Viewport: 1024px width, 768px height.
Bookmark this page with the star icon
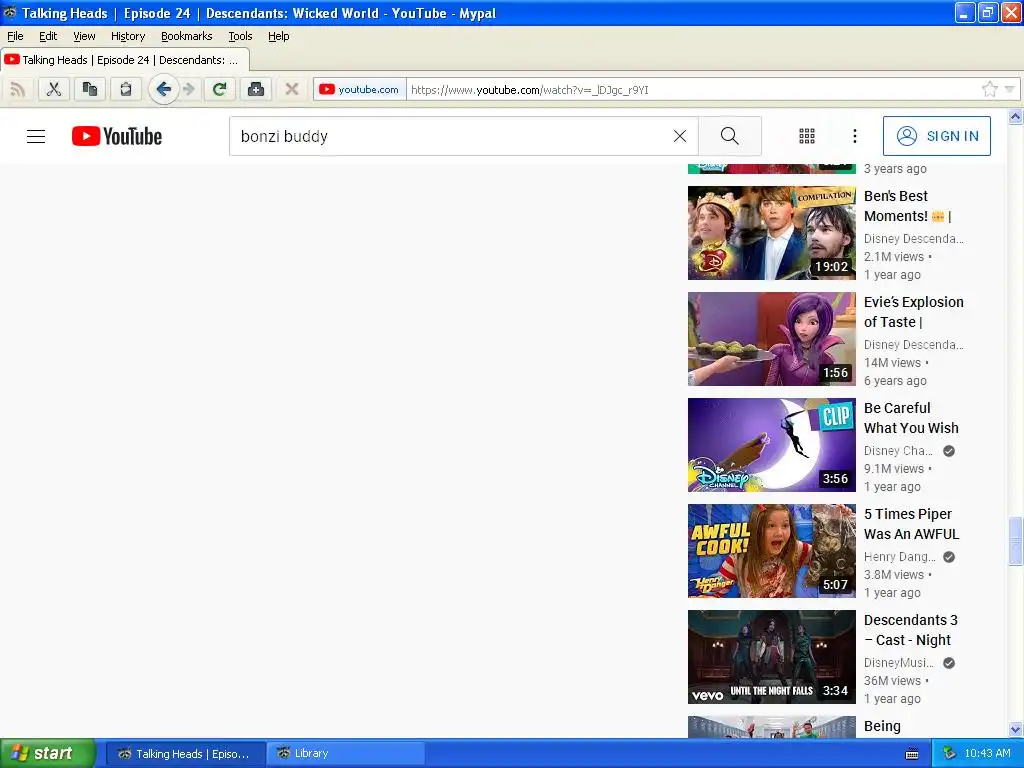[x=989, y=89]
